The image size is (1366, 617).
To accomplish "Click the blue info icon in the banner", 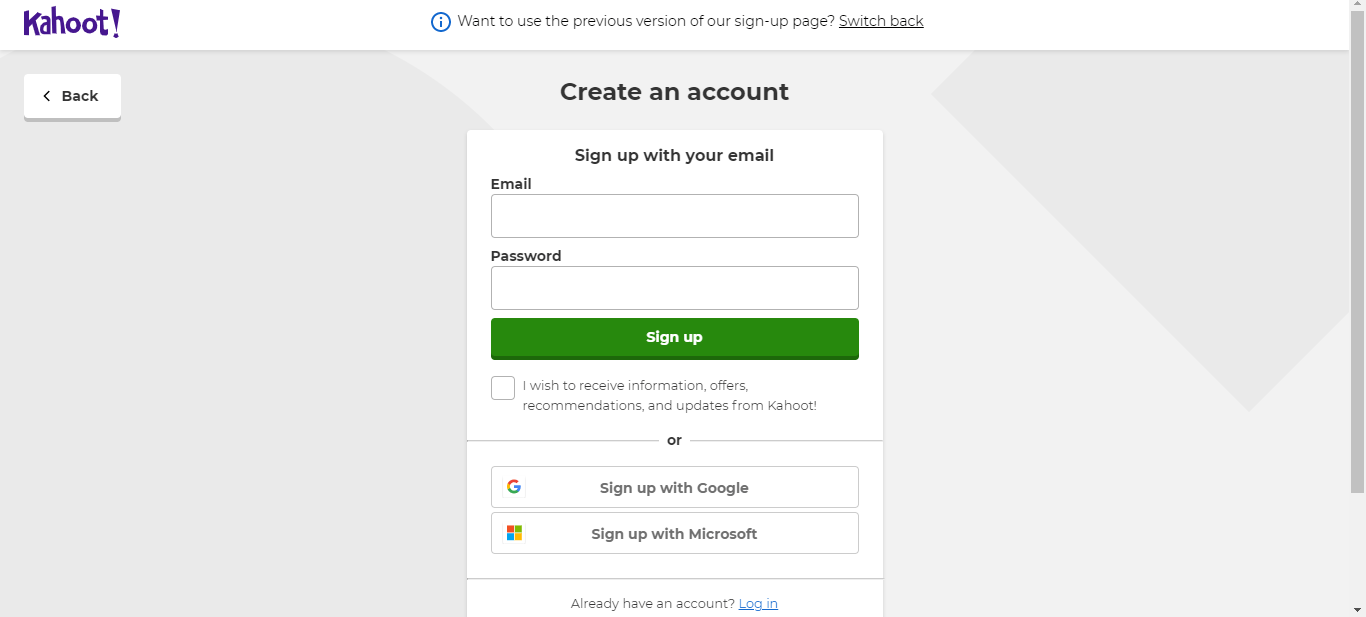I will pos(441,22).
